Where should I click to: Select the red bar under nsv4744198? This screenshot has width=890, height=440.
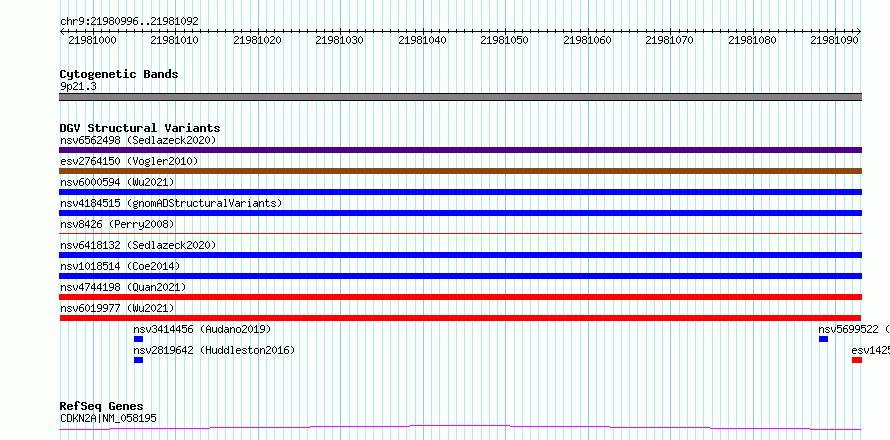pos(460,297)
